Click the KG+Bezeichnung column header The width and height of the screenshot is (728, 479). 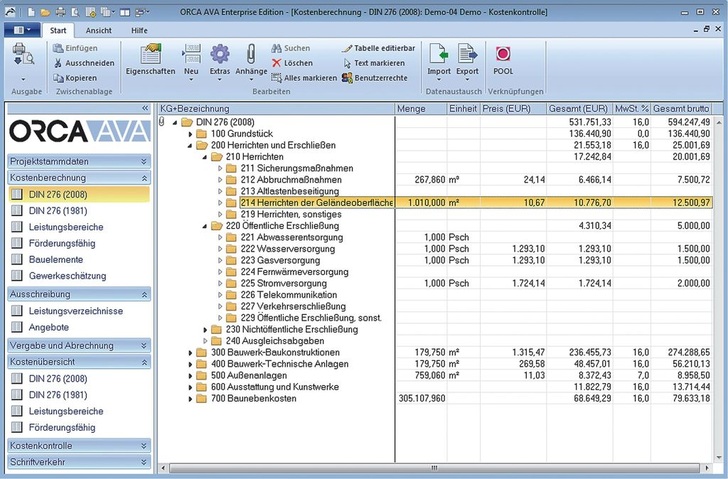point(276,109)
